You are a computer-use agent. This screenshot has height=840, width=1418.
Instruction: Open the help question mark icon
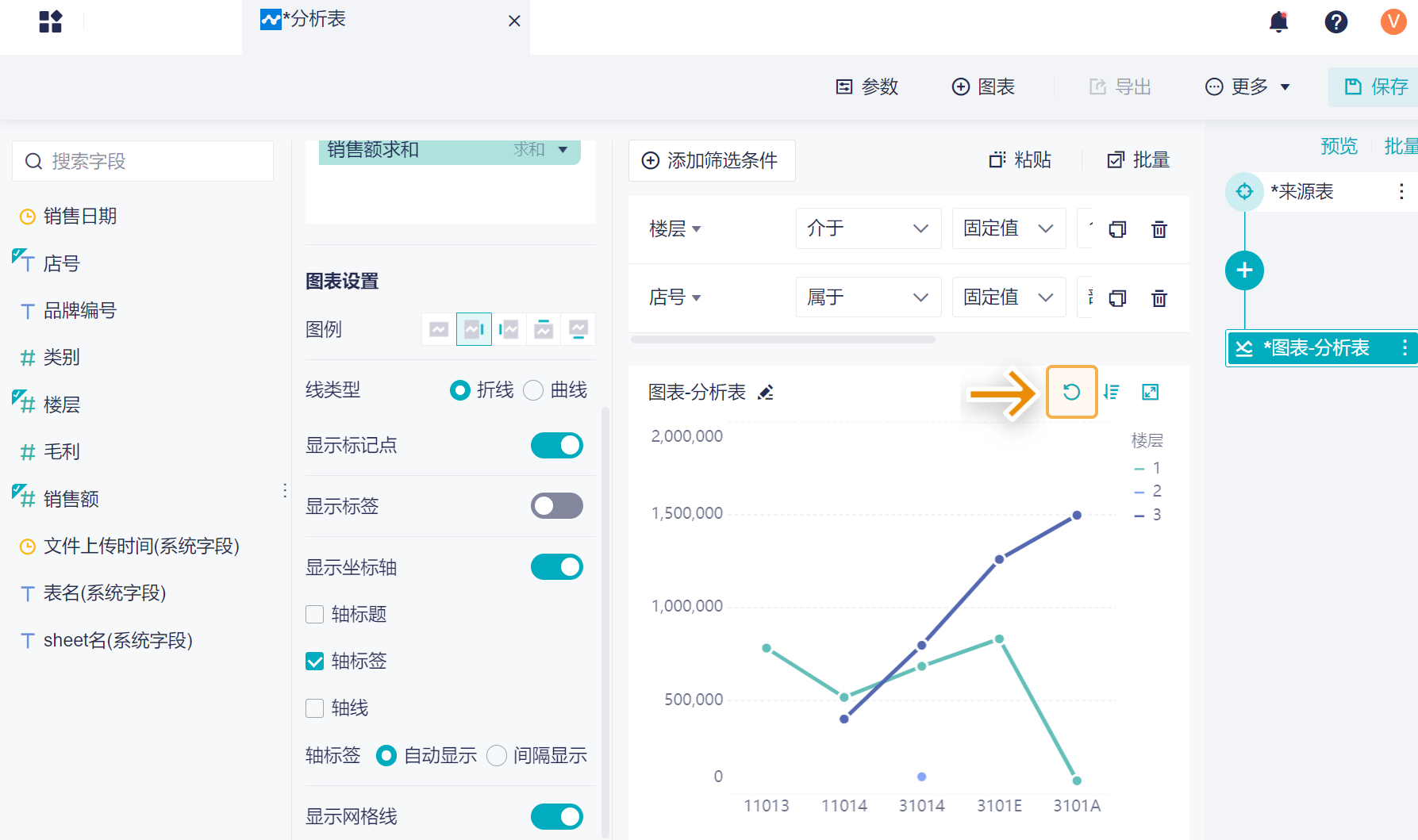pos(1335,21)
